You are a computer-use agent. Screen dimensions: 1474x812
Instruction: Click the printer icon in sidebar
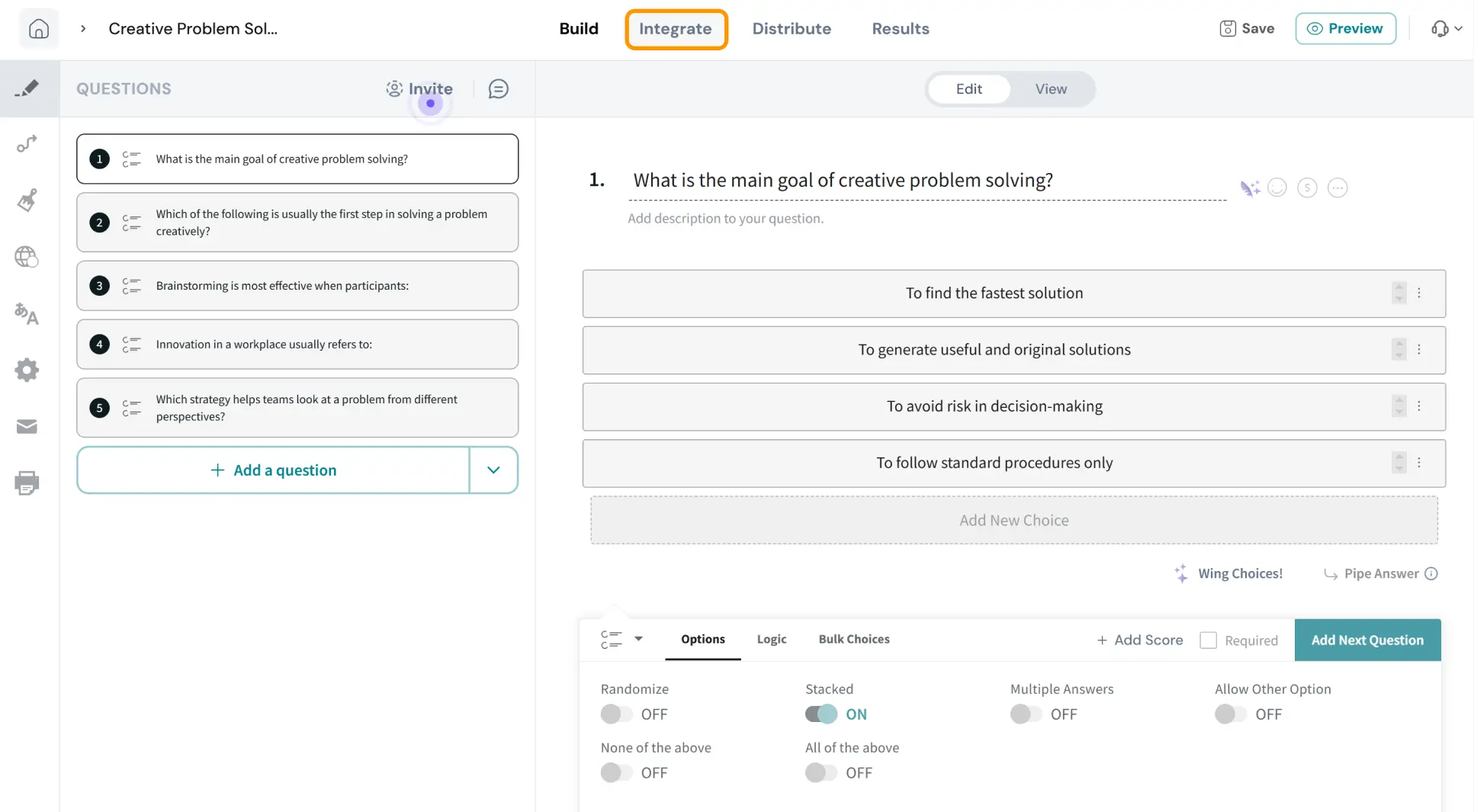[27, 483]
